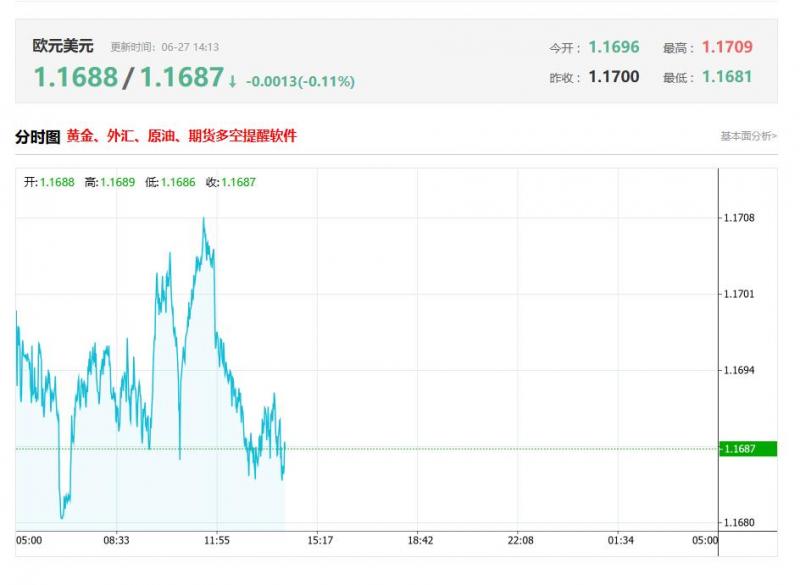Image resolution: width=800 pixels, height=585 pixels.
Task: Click the ask price 1.1687 in header
Action: [x=182, y=78]
